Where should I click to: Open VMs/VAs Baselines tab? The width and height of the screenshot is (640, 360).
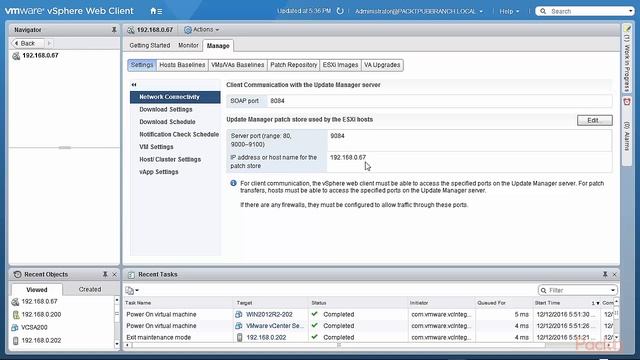click(238, 65)
